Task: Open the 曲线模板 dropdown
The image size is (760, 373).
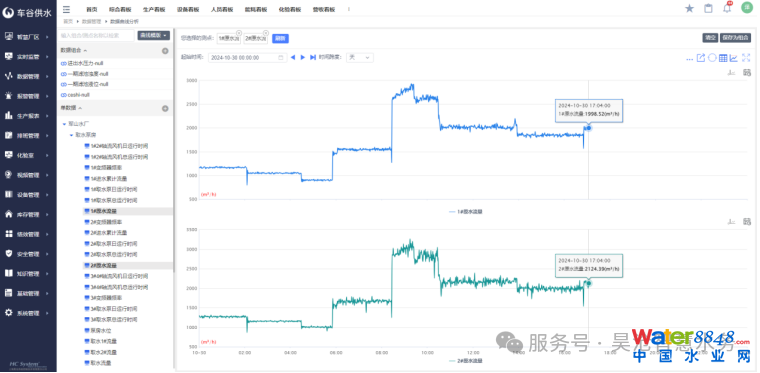Action: [154, 35]
